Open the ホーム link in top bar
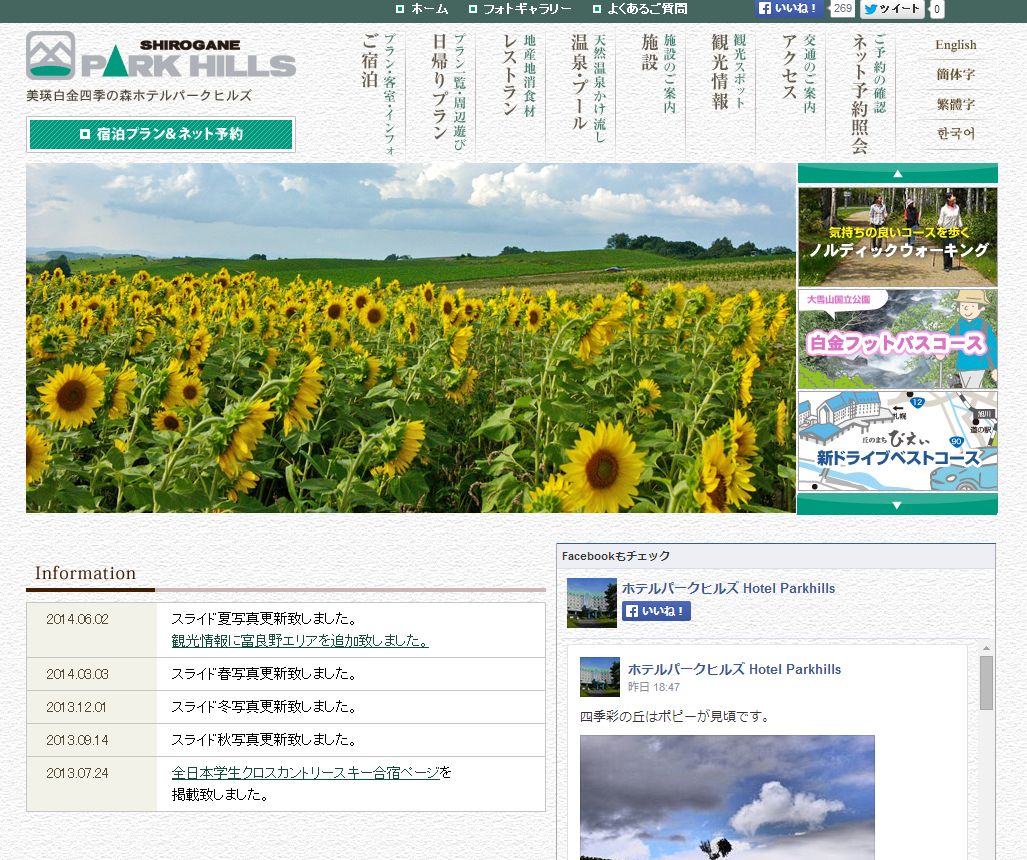This screenshot has width=1027, height=860. point(422,9)
